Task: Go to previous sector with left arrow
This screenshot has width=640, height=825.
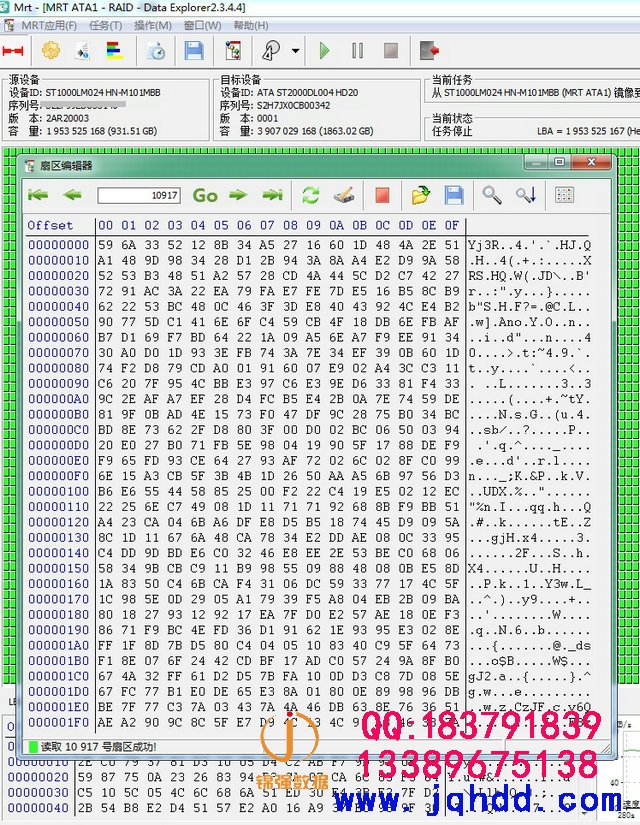Action: click(x=72, y=195)
